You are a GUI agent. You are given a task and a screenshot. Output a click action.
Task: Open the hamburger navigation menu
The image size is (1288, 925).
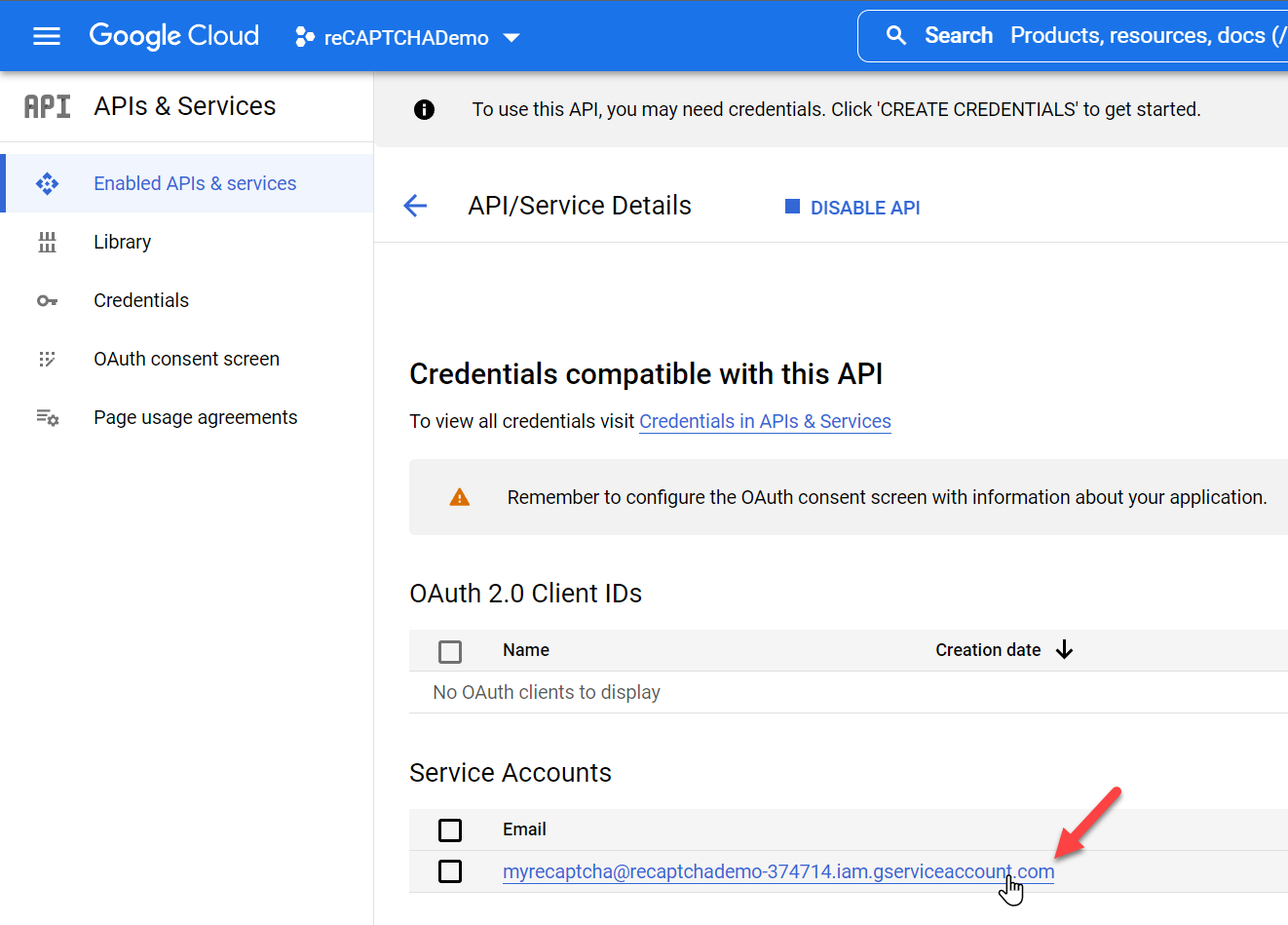coord(47,36)
